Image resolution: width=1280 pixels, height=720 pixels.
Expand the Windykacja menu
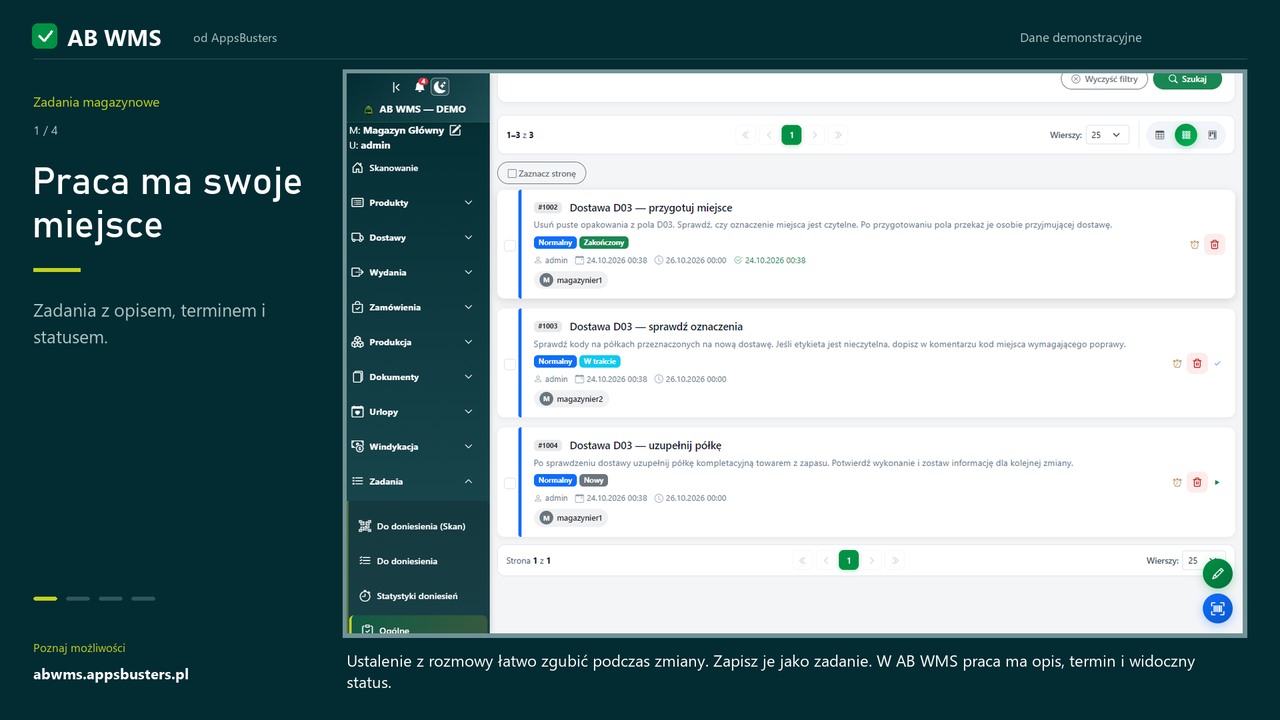click(416, 447)
